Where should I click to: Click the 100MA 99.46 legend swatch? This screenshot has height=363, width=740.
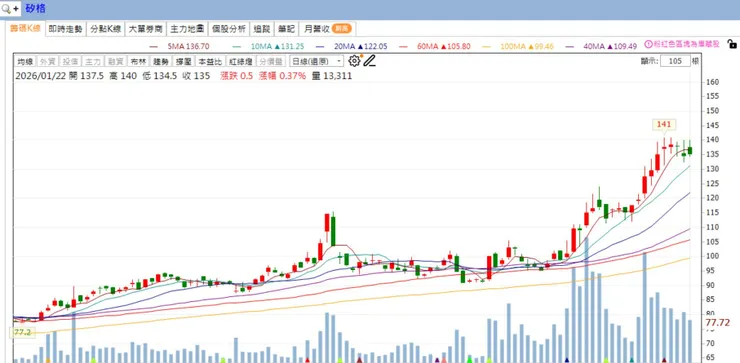point(487,46)
